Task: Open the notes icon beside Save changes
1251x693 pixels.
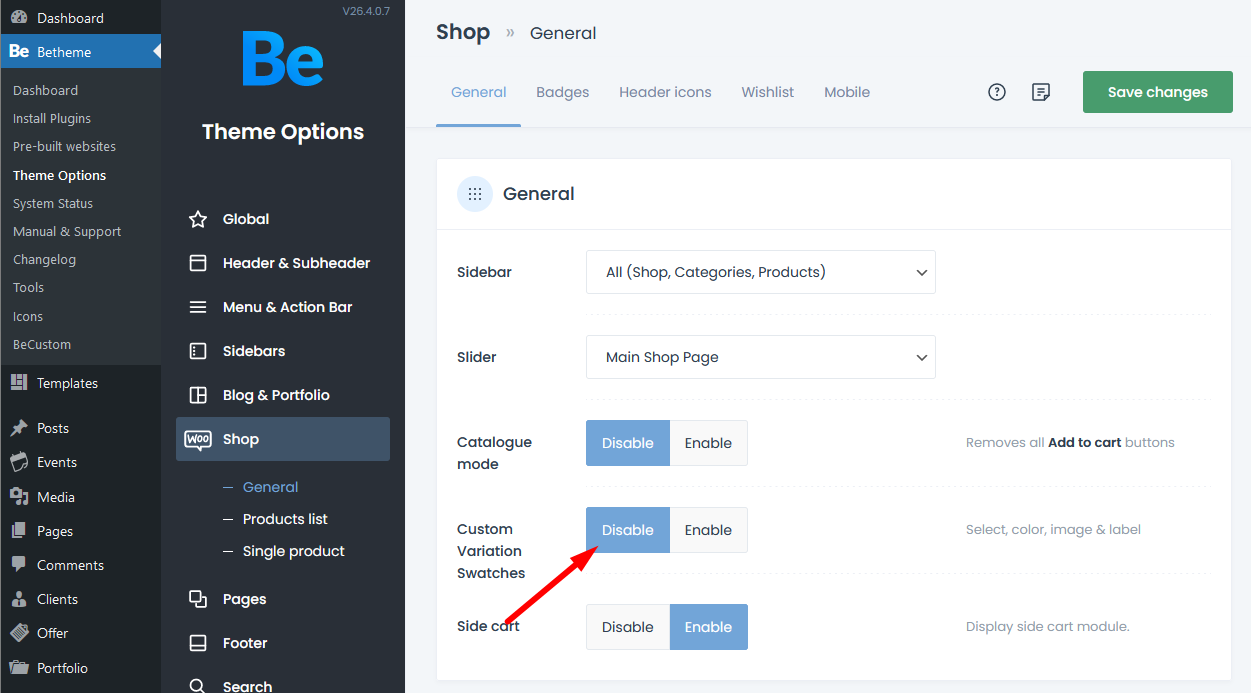Action: point(1041,92)
